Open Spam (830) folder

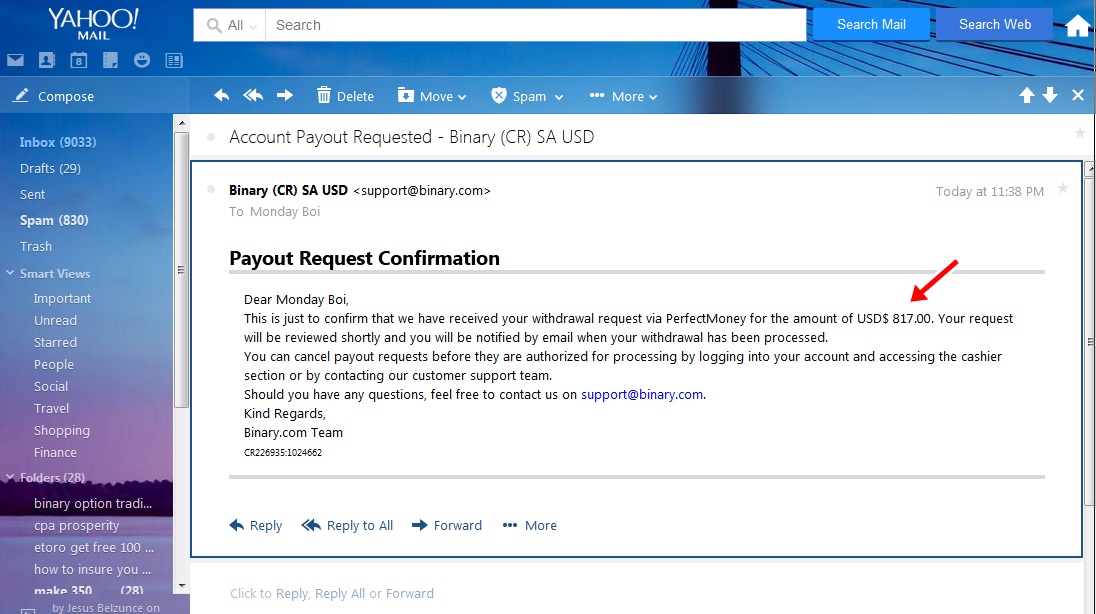pos(54,220)
